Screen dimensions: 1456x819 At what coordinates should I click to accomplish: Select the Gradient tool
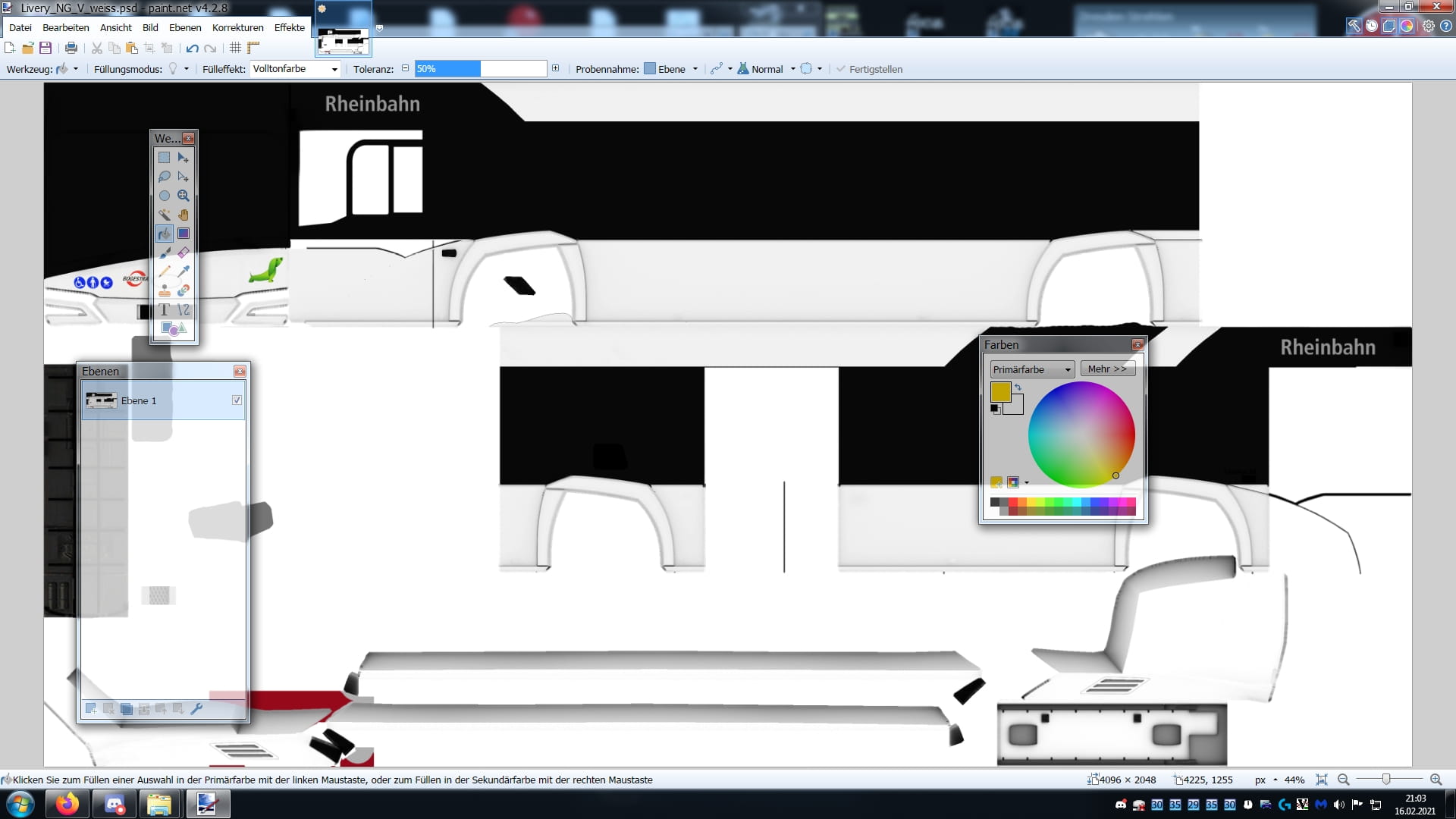(184, 234)
